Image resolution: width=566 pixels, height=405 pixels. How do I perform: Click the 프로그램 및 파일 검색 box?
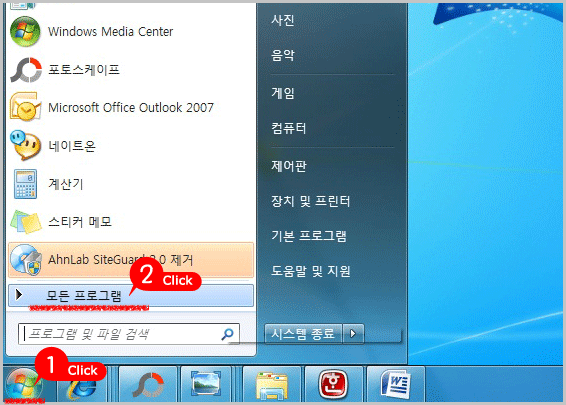[x=129, y=334]
